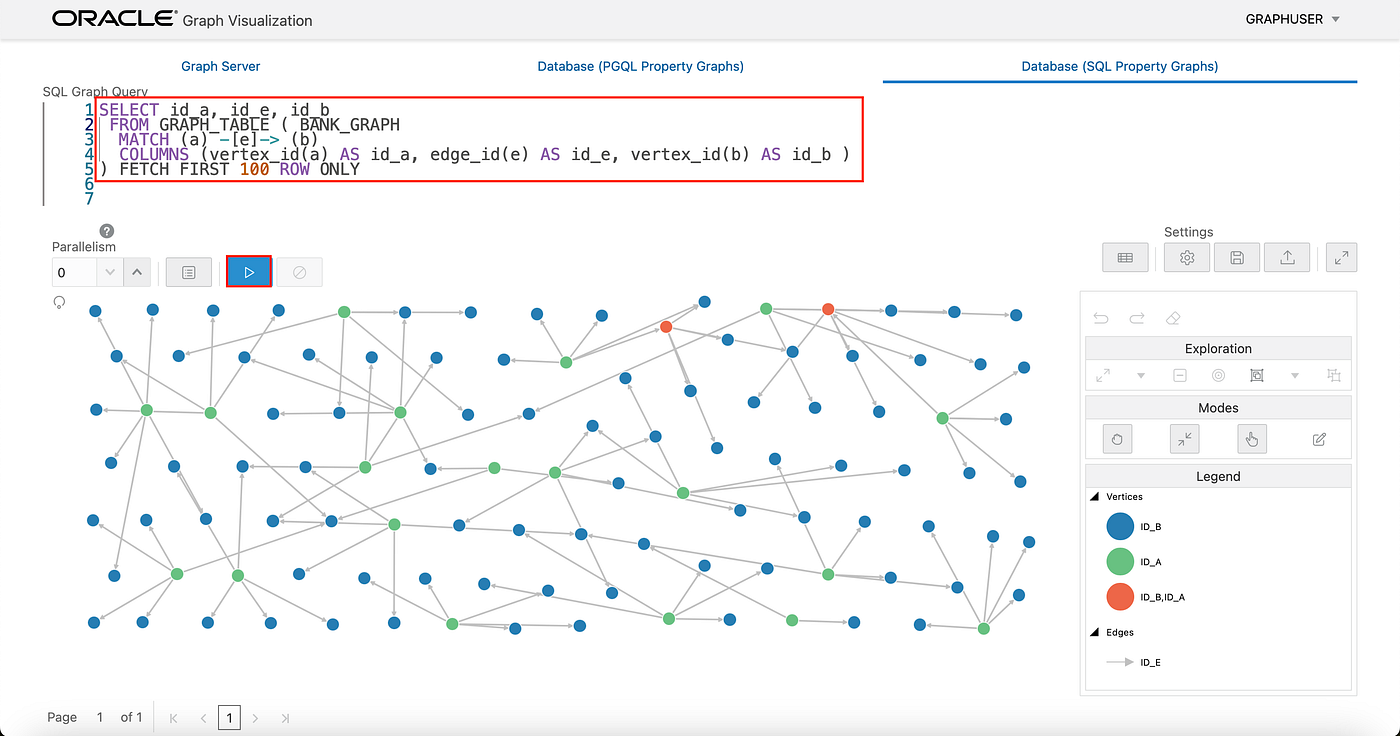Viewport: 1400px width, 736px height.
Task: Open the settings gear in Settings toolbar
Action: coord(1186,257)
